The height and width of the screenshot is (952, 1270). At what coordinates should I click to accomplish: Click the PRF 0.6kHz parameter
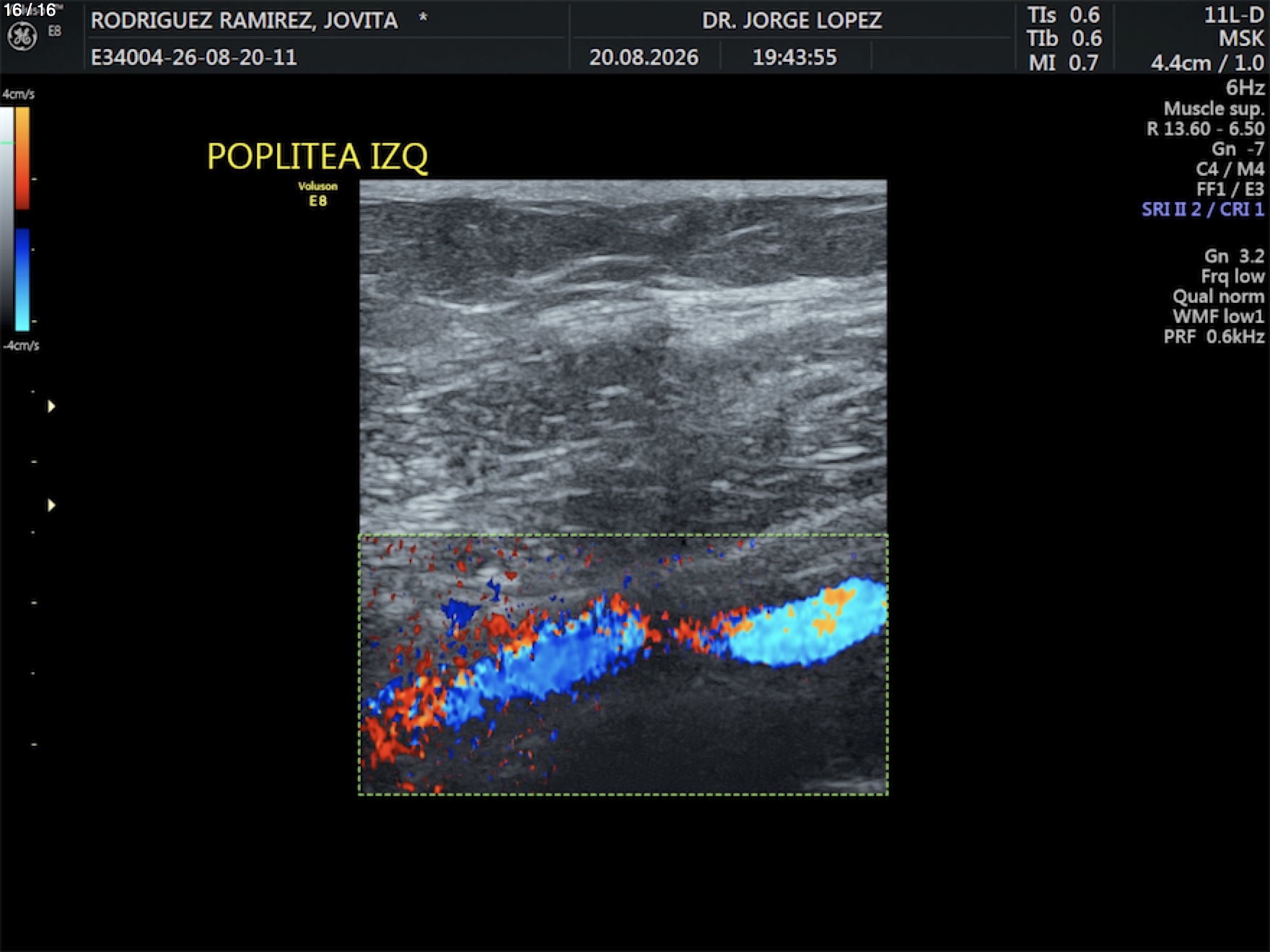[x=1214, y=336]
